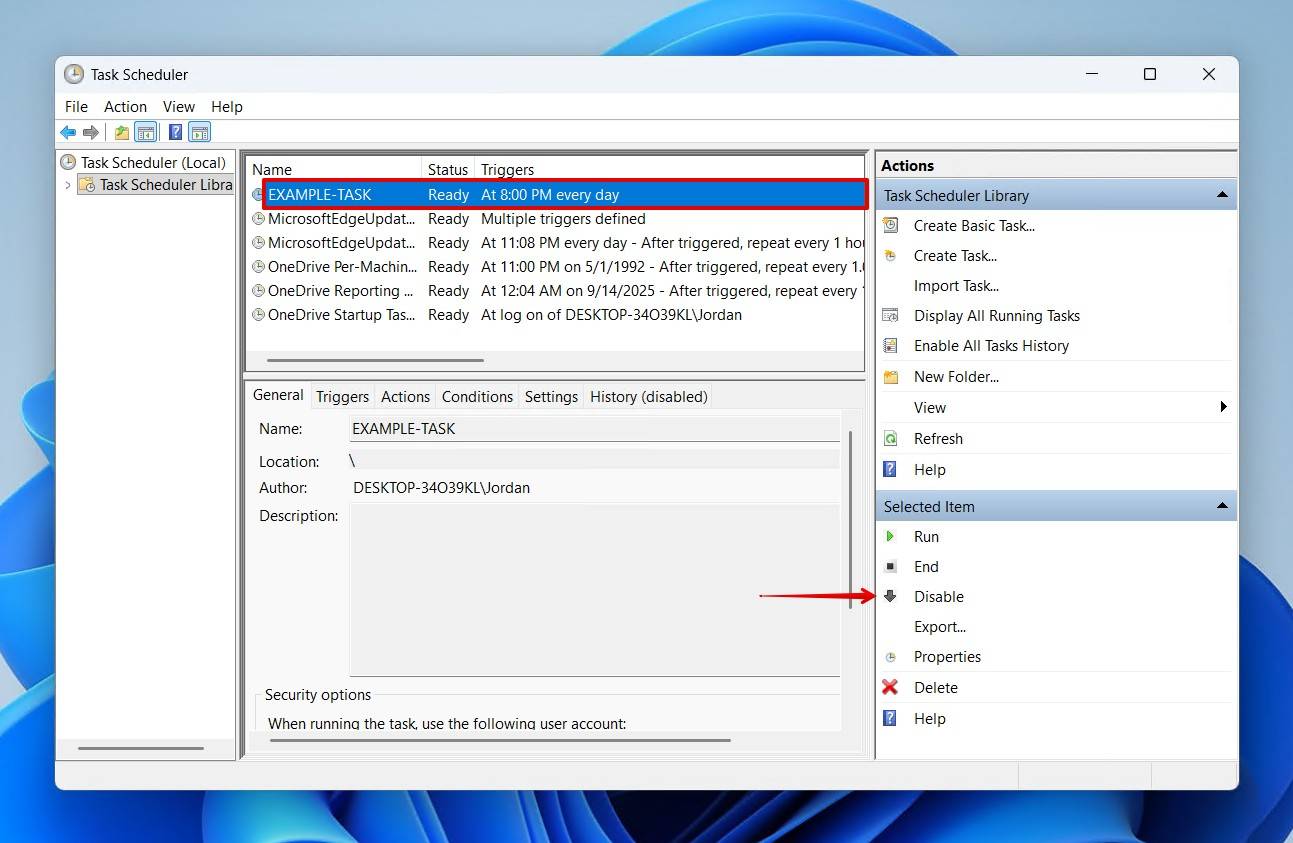The width and height of the screenshot is (1293, 843).
Task: Open the Action menu
Action: pos(125,106)
